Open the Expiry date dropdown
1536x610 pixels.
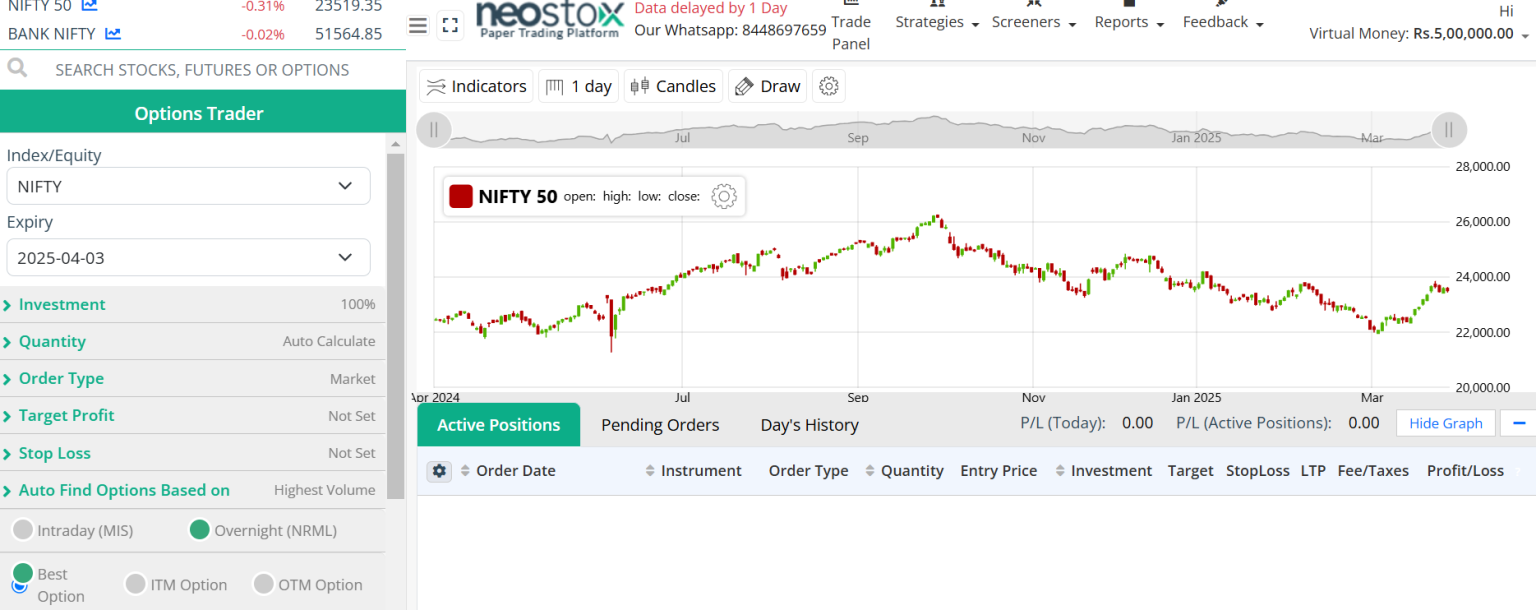pyautogui.click(x=188, y=257)
